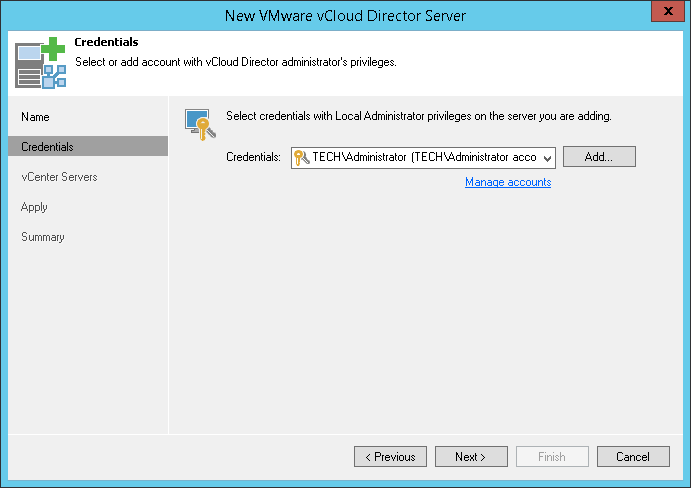Expand the Credentials dropdown arrow
Image resolution: width=691 pixels, height=488 pixels.
coord(546,158)
